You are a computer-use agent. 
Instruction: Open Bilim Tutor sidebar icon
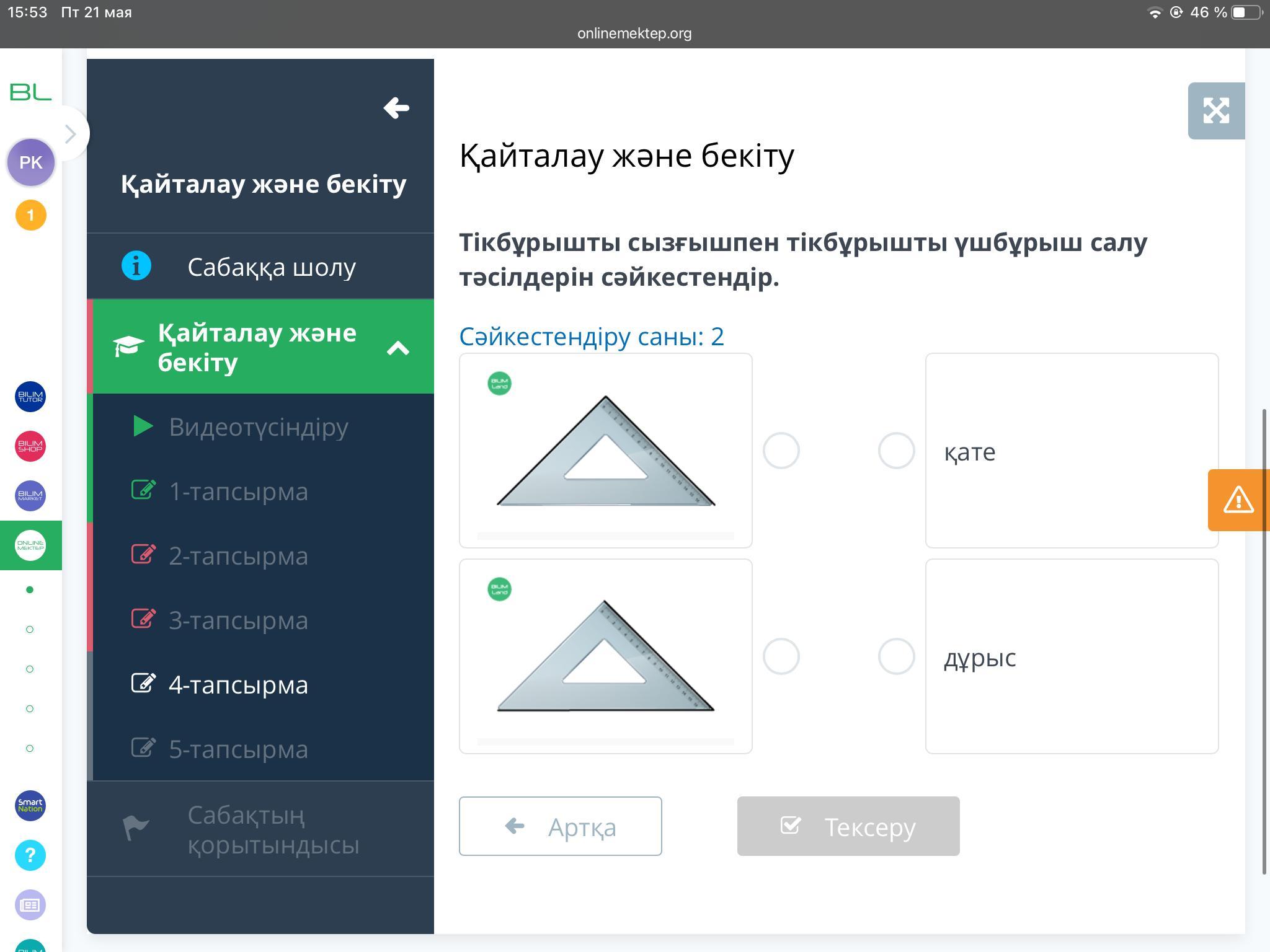(30, 397)
